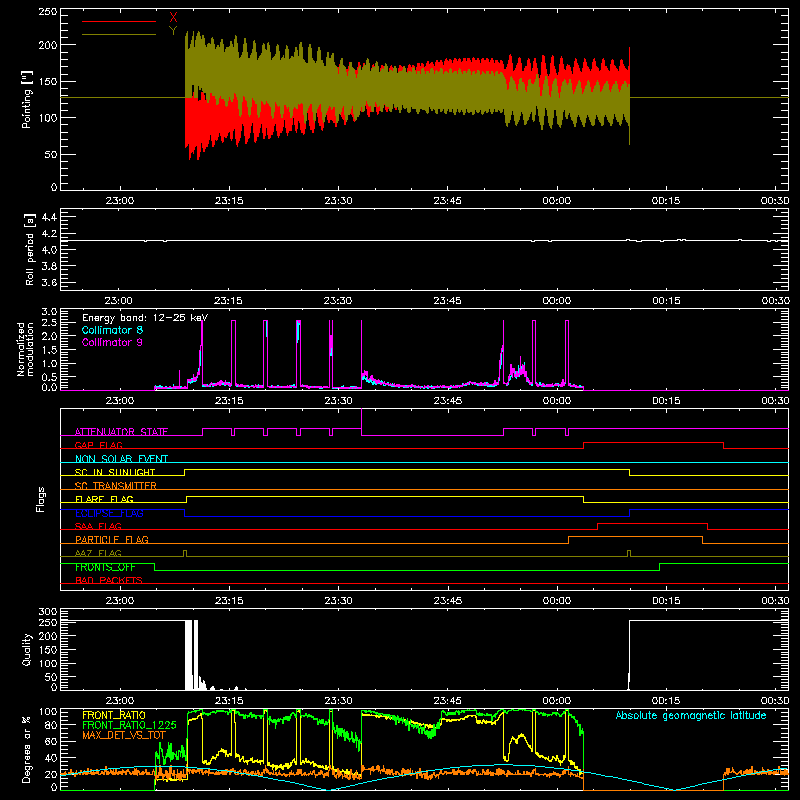Click the red X legend line
This screenshot has height=800, width=800.
tap(119, 21)
